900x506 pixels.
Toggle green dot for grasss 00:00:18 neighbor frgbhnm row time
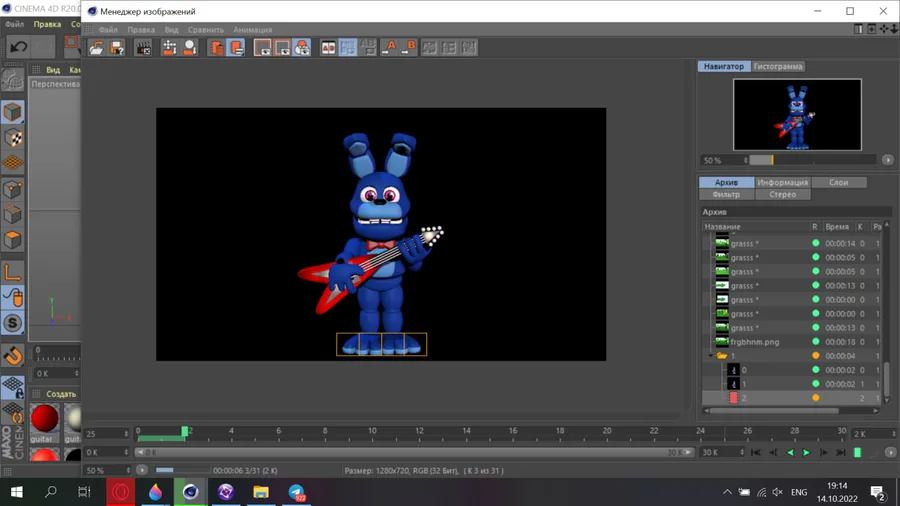click(816, 342)
